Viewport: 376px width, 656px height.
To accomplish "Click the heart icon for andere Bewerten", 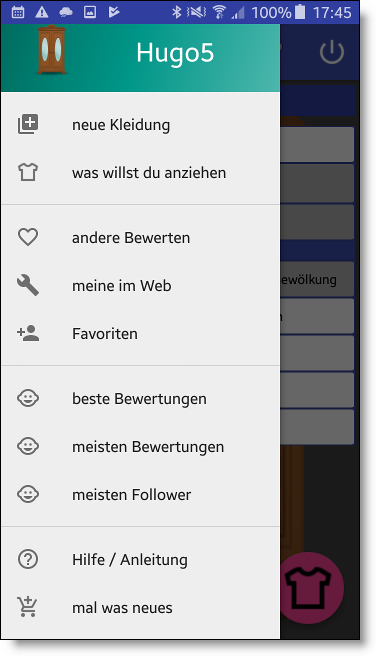I will pos(28,237).
